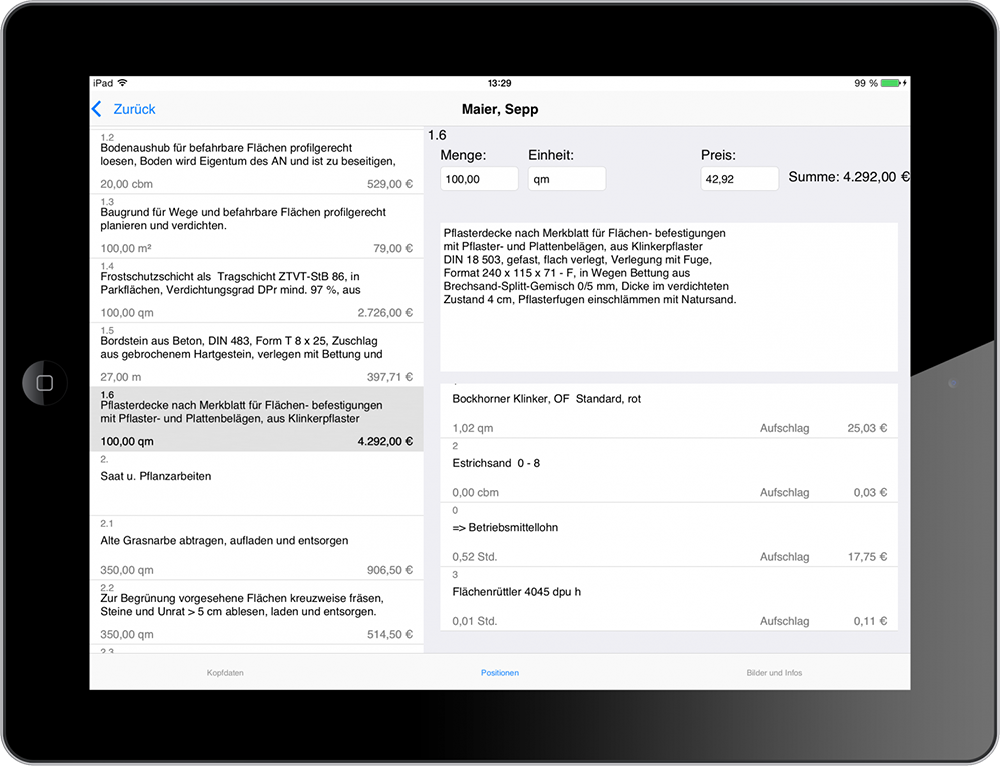Select position 1.2 Bodenaushub
Image resolution: width=1000 pixels, height=766 pixels.
[256, 161]
